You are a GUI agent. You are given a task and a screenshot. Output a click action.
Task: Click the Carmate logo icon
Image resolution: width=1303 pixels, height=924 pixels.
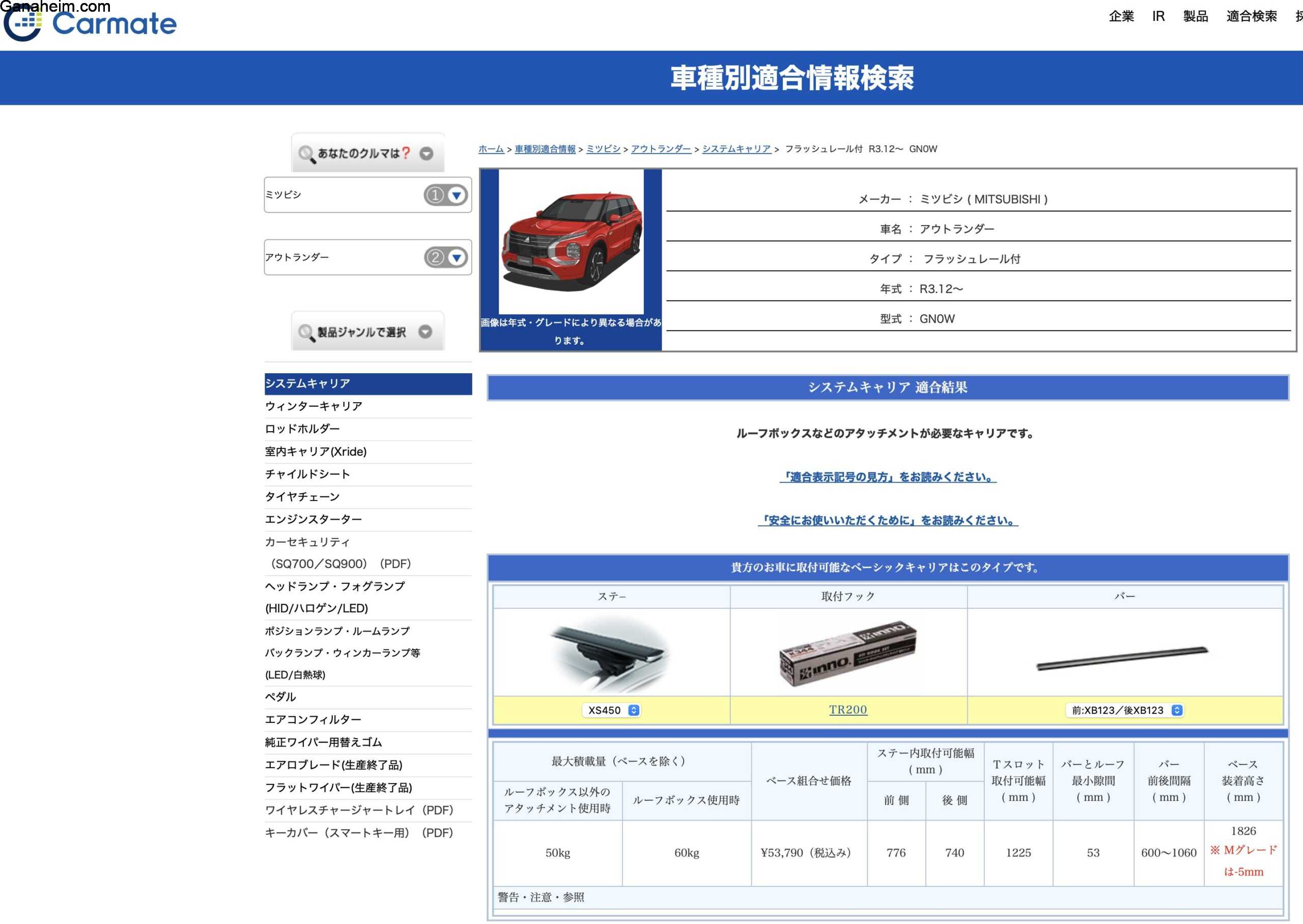[x=23, y=24]
